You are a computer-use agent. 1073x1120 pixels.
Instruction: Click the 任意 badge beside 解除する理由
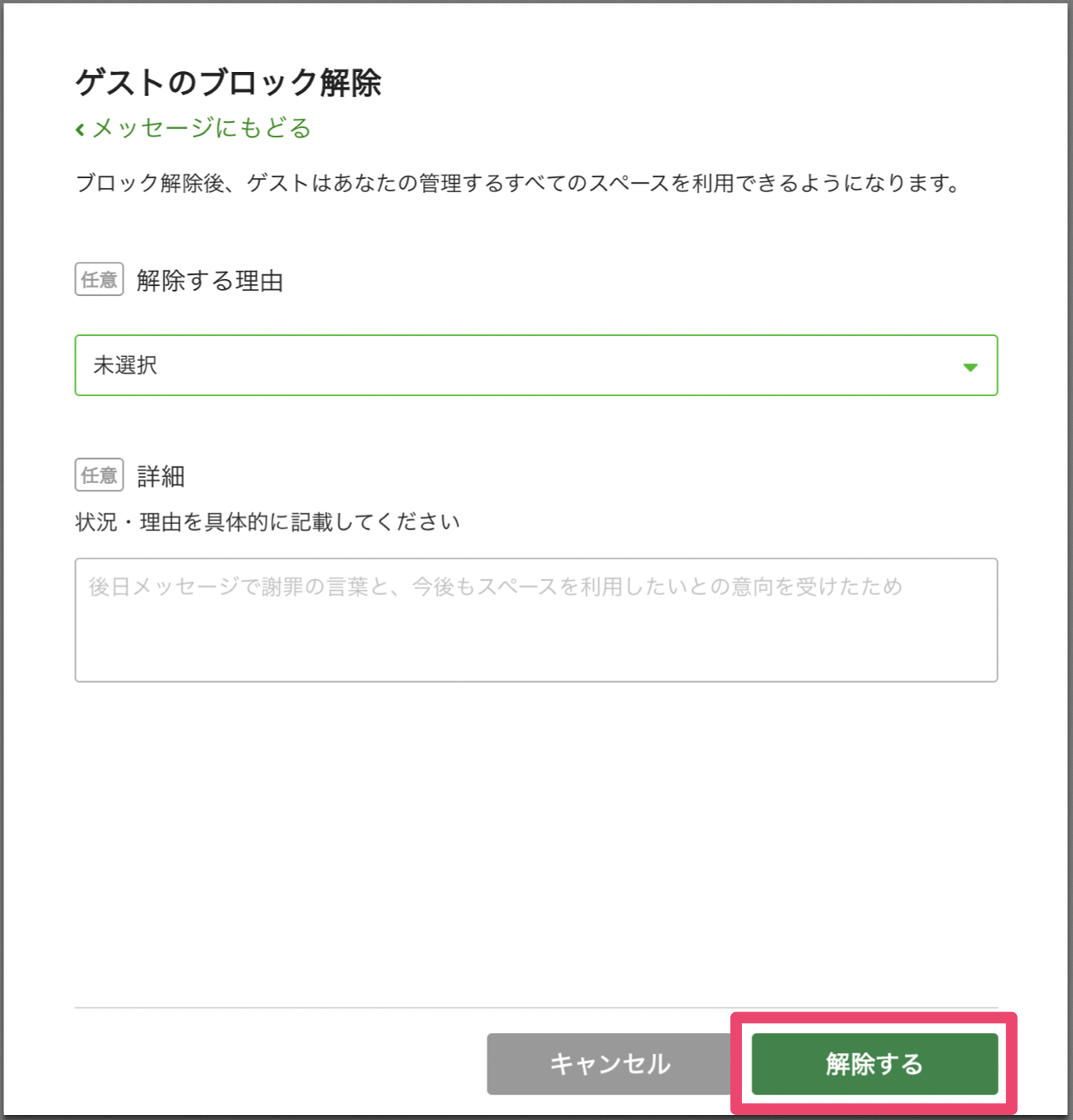[99, 279]
